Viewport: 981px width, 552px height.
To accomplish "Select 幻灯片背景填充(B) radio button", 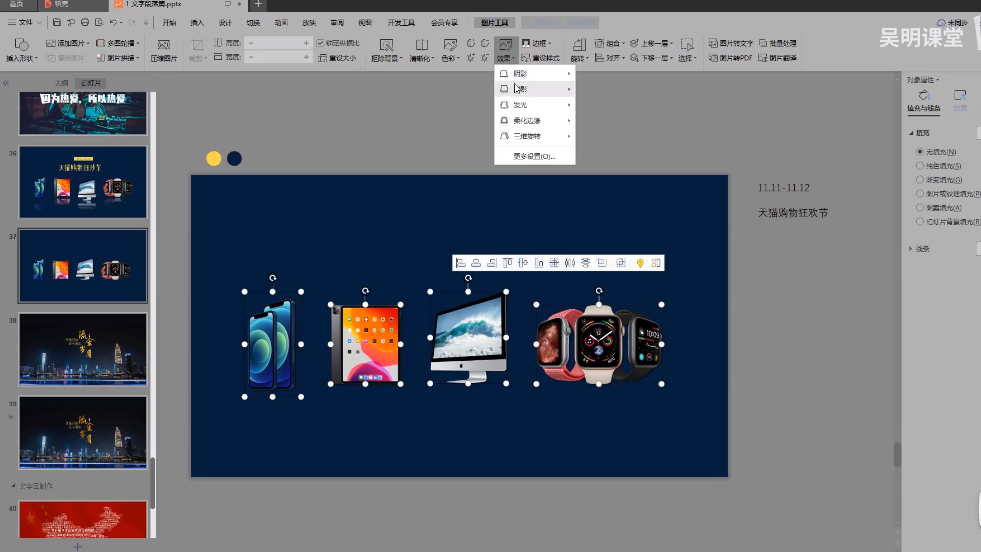I will pyautogui.click(x=920, y=222).
